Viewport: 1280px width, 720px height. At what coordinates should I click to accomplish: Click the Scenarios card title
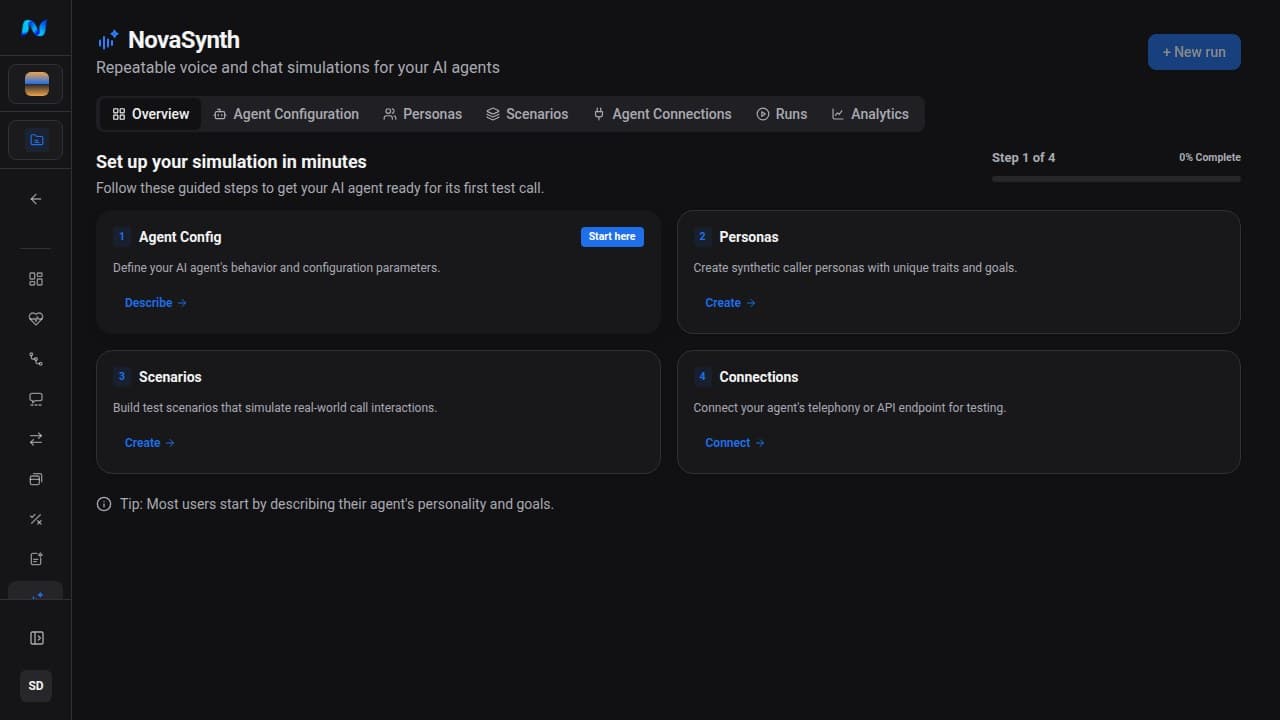click(x=170, y=377)
